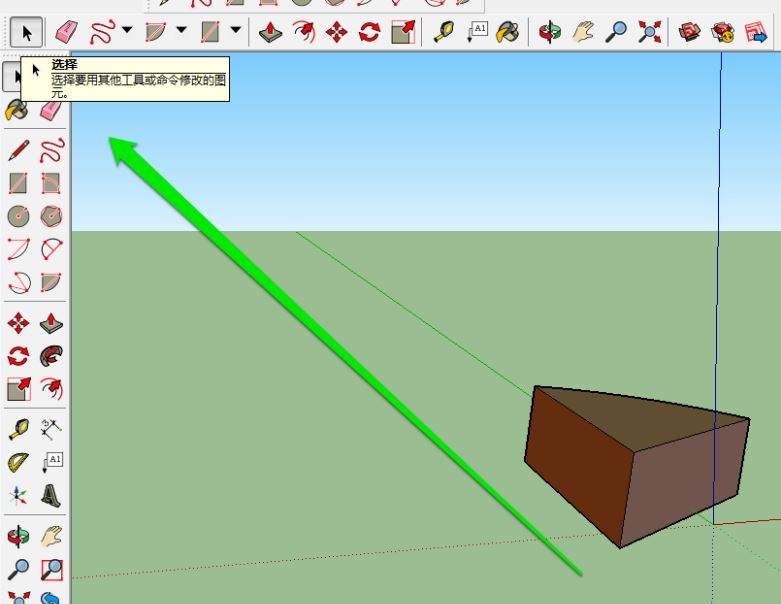The width and height of the screenshot is (781, 604).
Task: Select the Follow Me tool in left palette
Action: 51,357
